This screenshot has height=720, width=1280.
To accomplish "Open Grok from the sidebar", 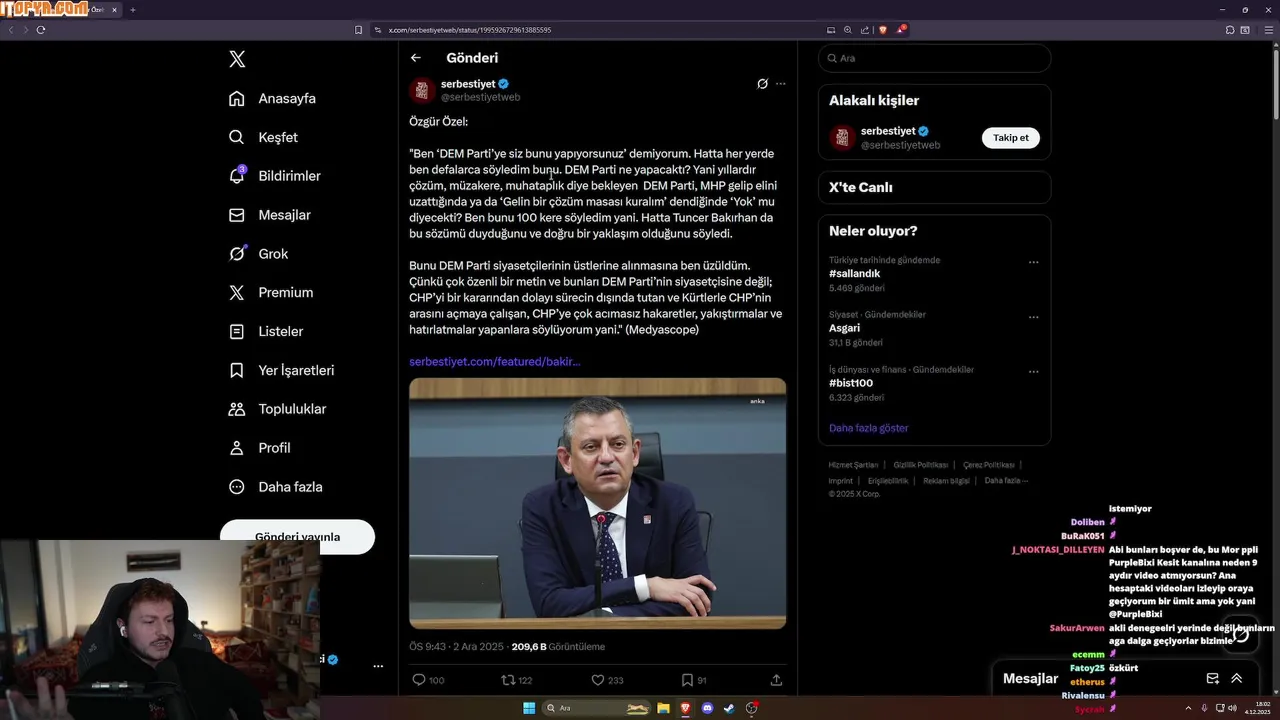I will point(258,254).
